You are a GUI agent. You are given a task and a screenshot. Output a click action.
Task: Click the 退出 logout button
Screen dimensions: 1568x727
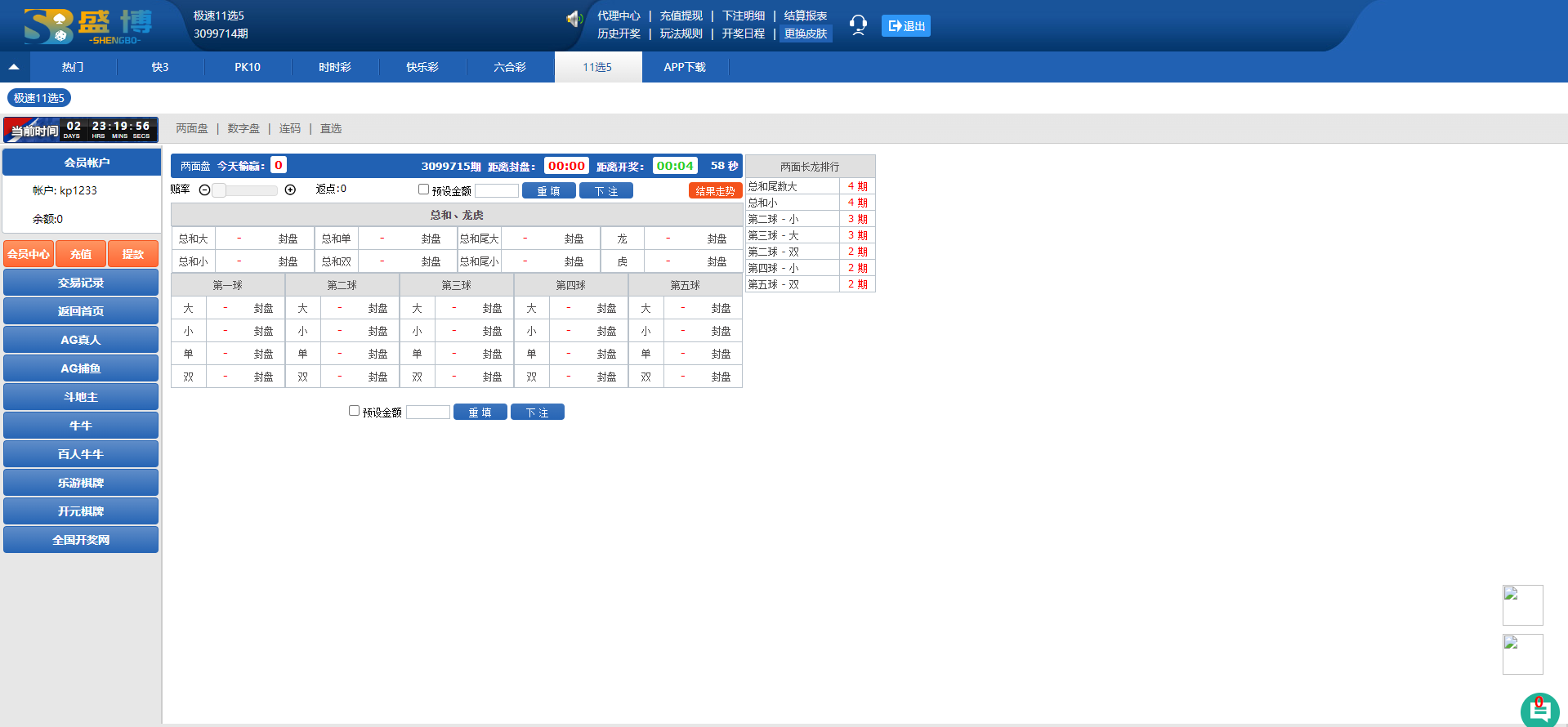click(x=905, y=26)
